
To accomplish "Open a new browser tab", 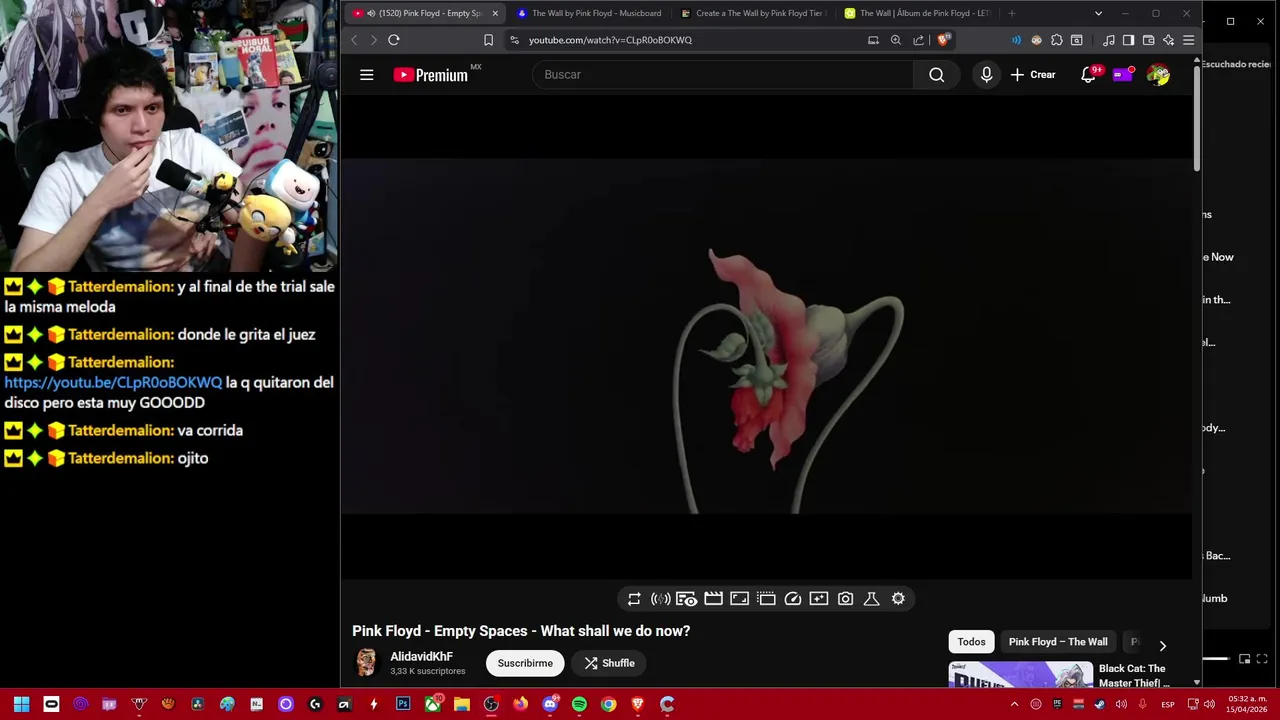I will click(1012, 13).
